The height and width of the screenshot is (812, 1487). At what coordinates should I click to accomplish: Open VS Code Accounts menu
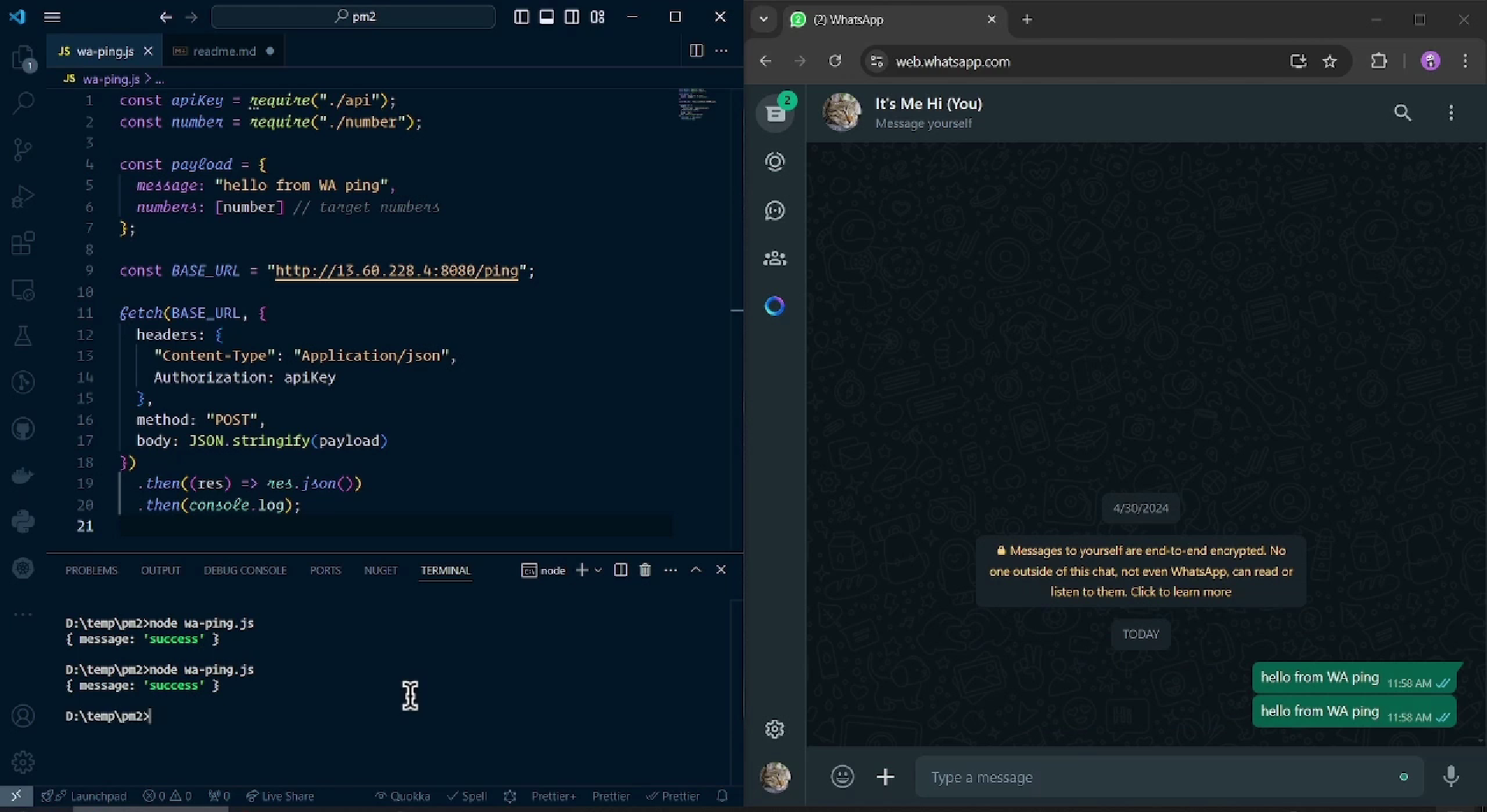(23, 716)
